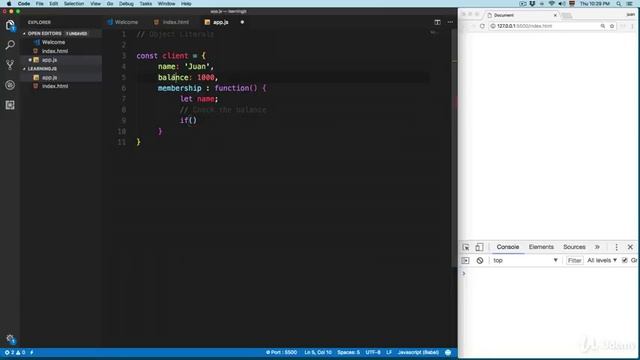This screenshot has height=360, width=640.
Task: Click Ln 5, Col 10 in the status bar
Action: [x=318, y=352]
